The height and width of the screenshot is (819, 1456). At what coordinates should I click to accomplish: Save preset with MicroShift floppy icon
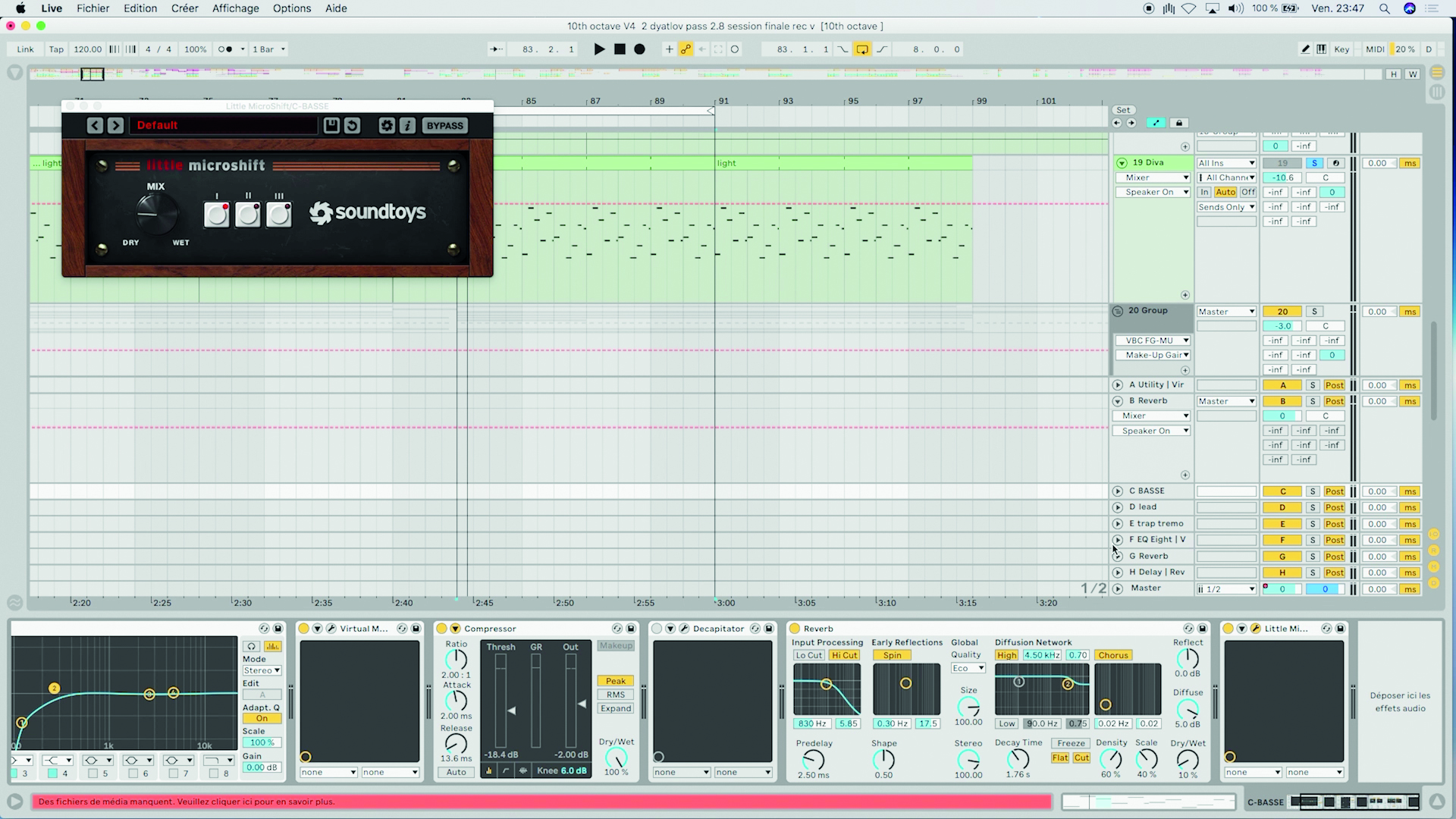pos(331,126)
